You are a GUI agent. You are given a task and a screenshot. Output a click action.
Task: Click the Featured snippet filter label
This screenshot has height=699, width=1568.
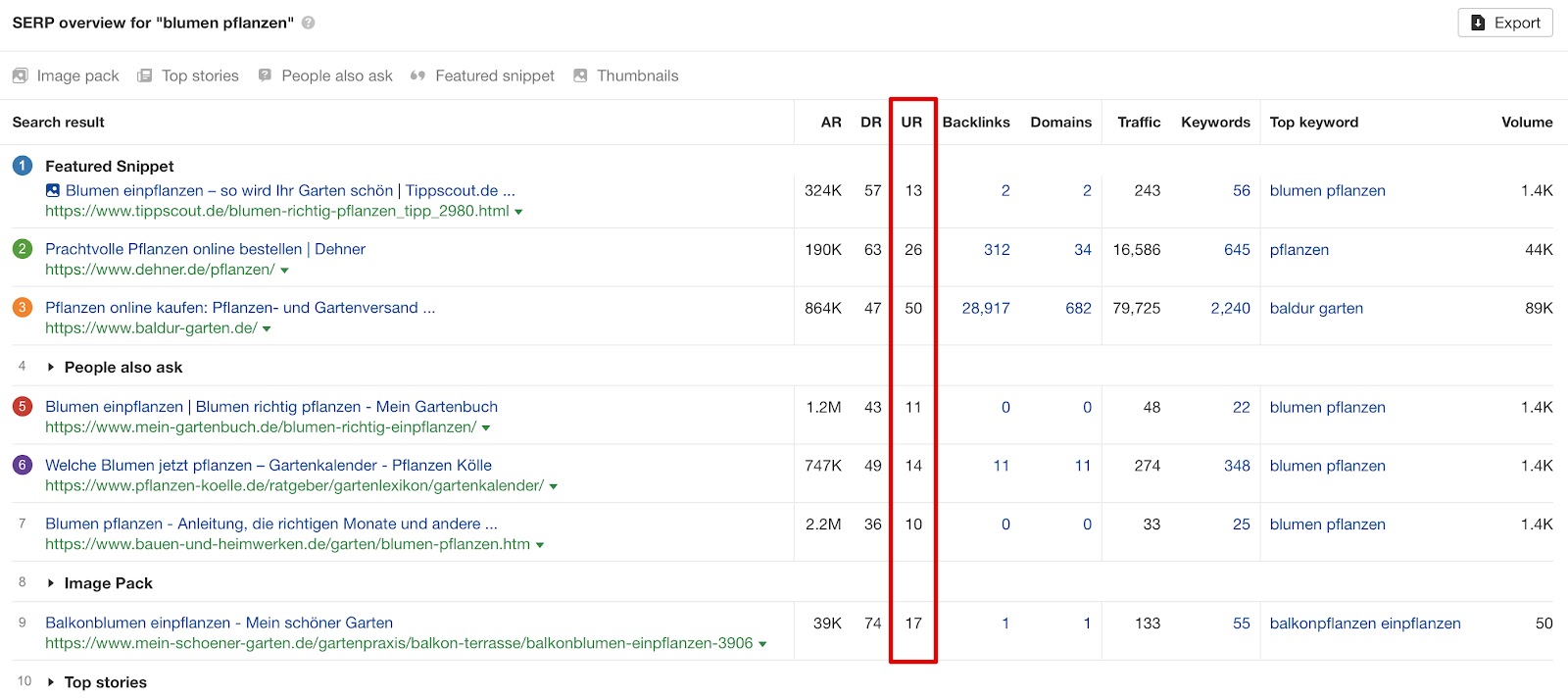point(495,75)
